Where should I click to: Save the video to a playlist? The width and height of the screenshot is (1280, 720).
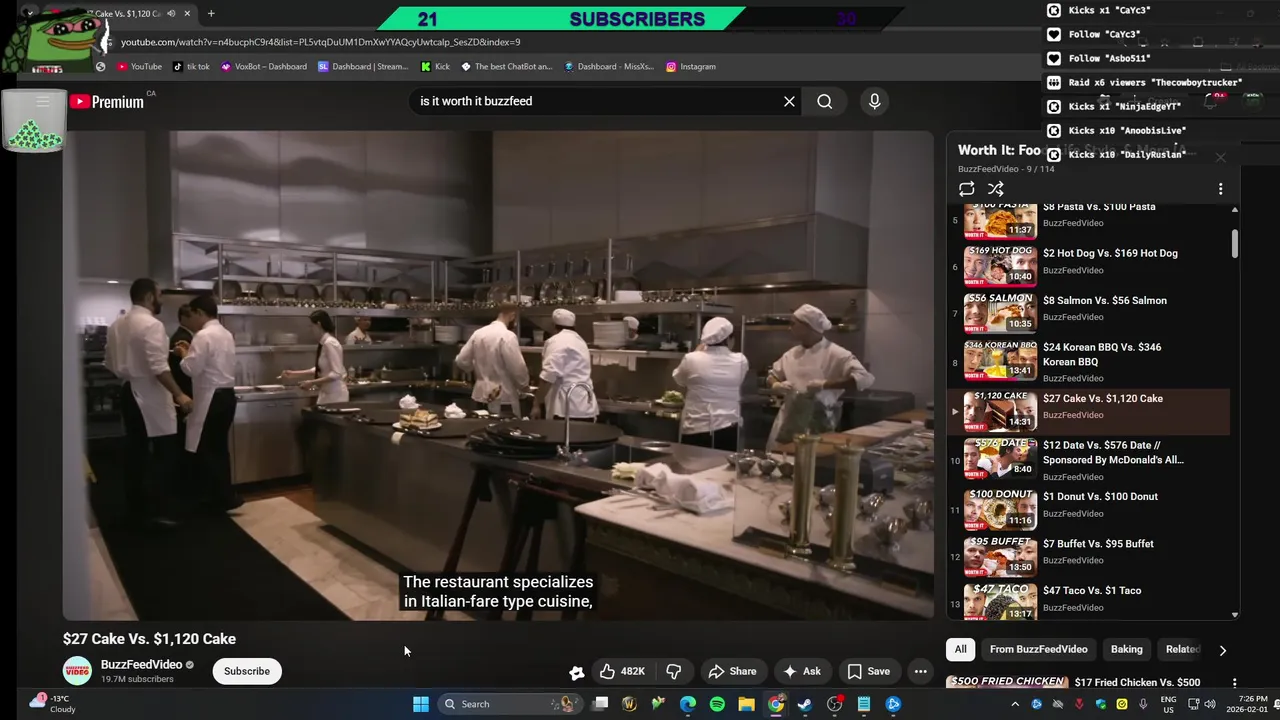tap(868, 671)
